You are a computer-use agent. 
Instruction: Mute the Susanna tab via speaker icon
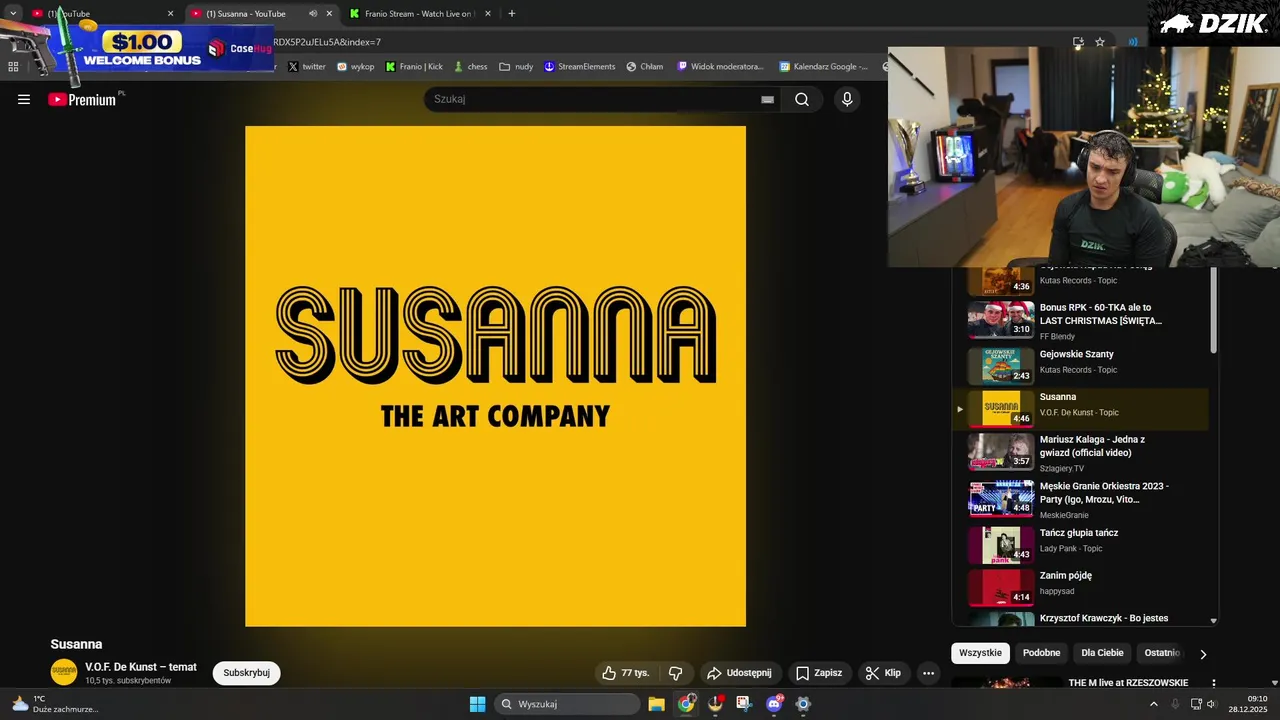[313, 14]
